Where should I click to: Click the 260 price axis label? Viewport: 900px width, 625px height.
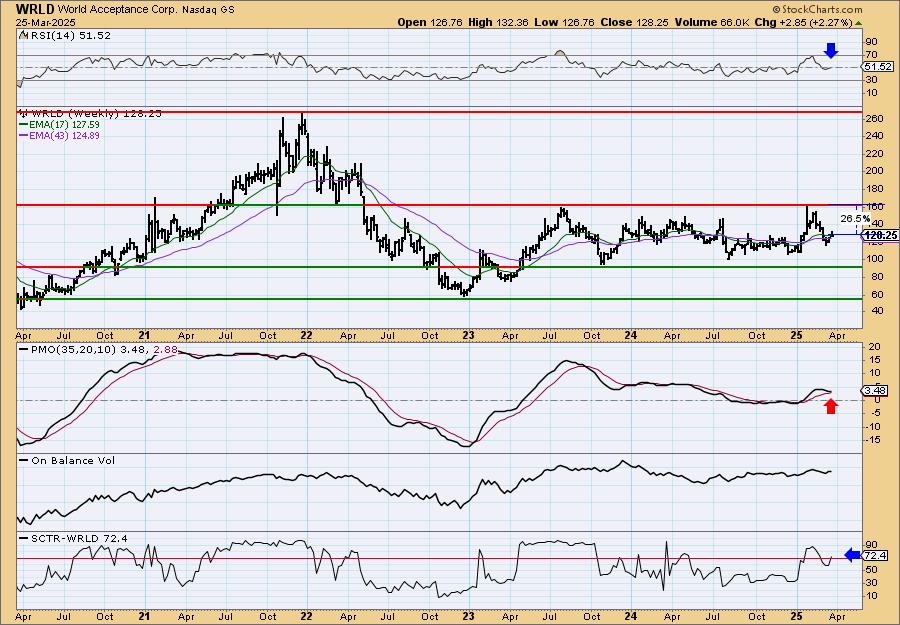[x=874, y=119]
